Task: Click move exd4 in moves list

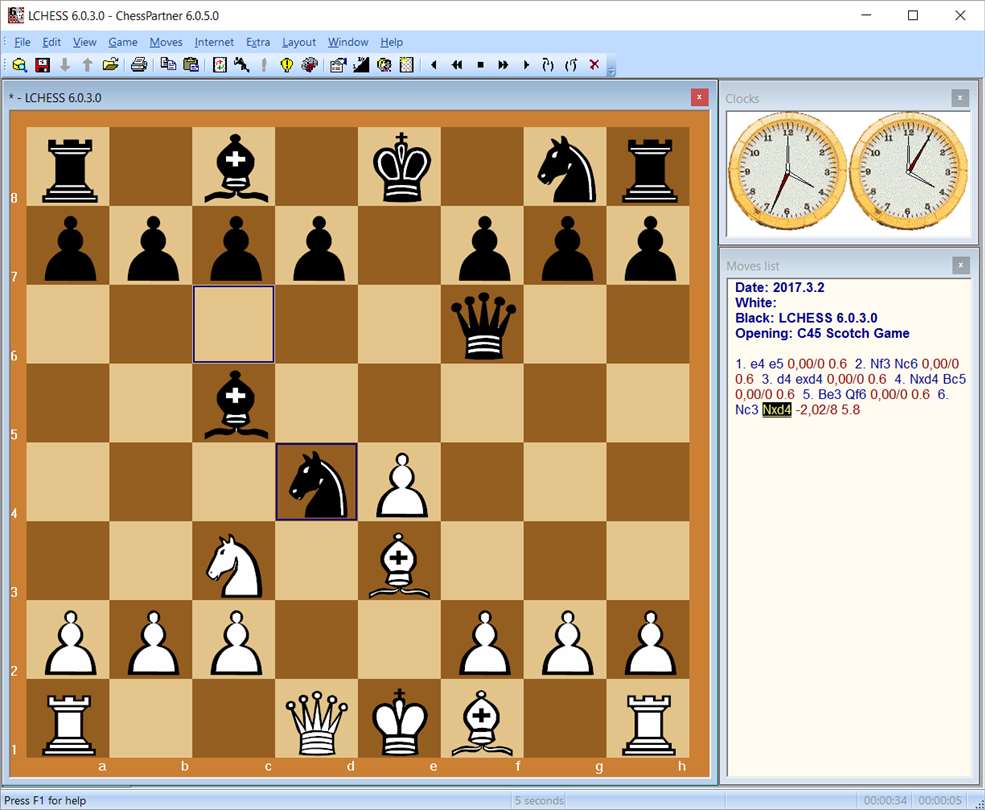Action: pyautogui.click(x=808, y=379)
